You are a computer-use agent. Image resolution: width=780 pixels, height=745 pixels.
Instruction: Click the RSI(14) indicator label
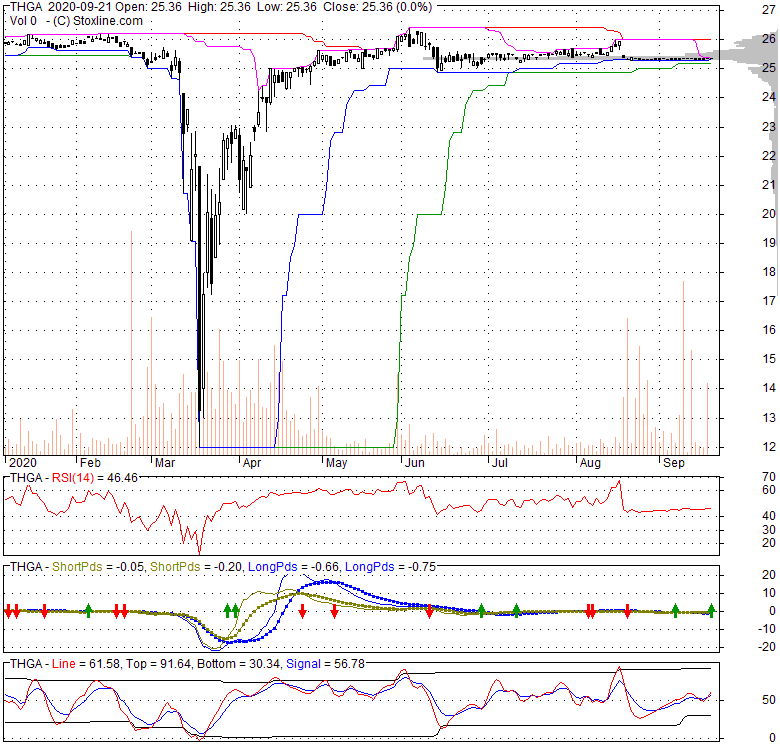(x=73, y=478)
